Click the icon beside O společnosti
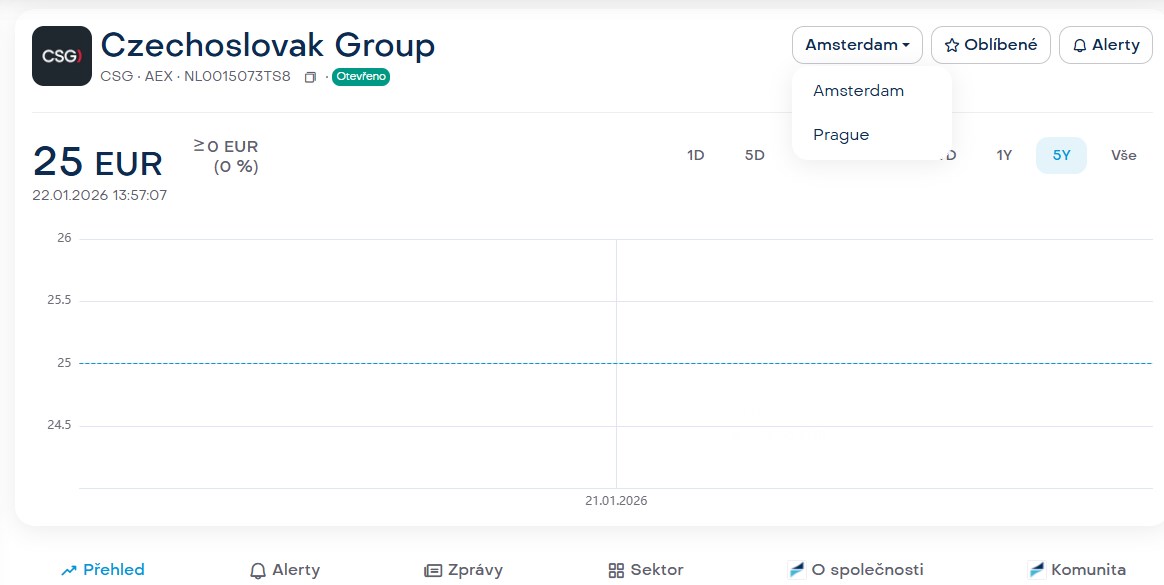Screen dimensions: 1164x585 tap(797, 570)
